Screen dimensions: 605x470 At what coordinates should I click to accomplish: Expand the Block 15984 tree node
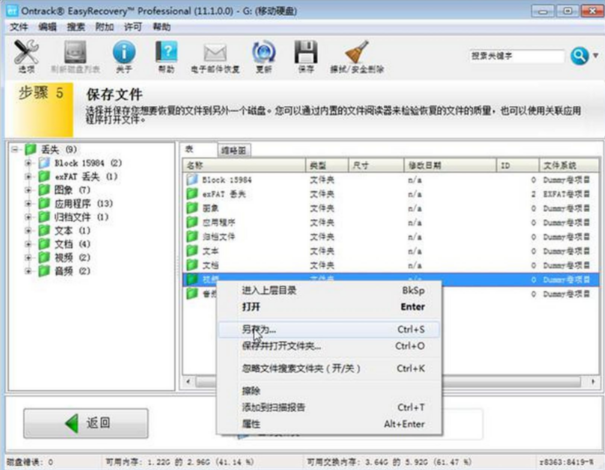tap(29, 163)
